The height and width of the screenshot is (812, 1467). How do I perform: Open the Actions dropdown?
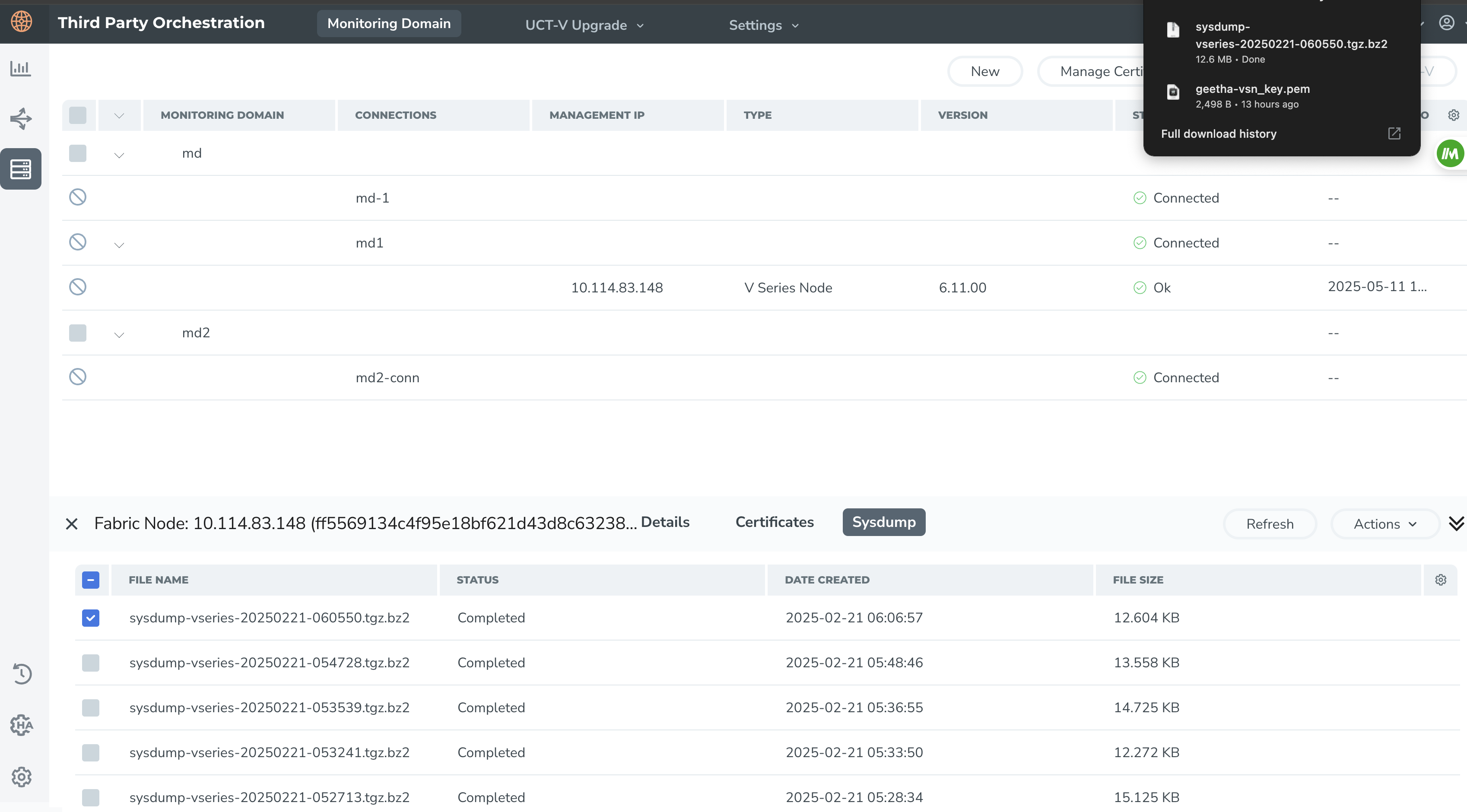click(1384, 524)
